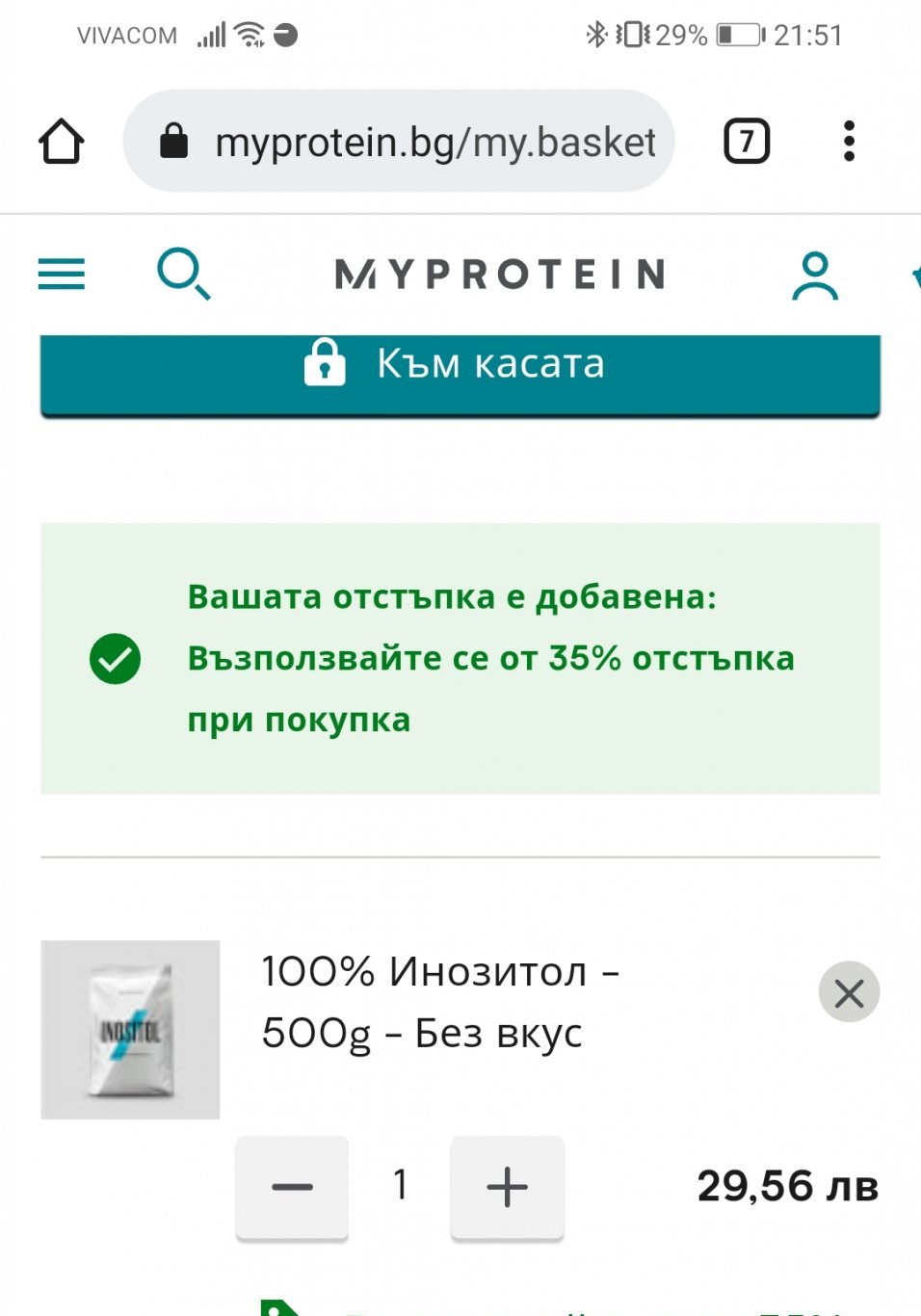The height and width of the screenshot is (1316, 921).
Task: Tap the battery indicator in the status bar
Action: click(x=740, y=36)
